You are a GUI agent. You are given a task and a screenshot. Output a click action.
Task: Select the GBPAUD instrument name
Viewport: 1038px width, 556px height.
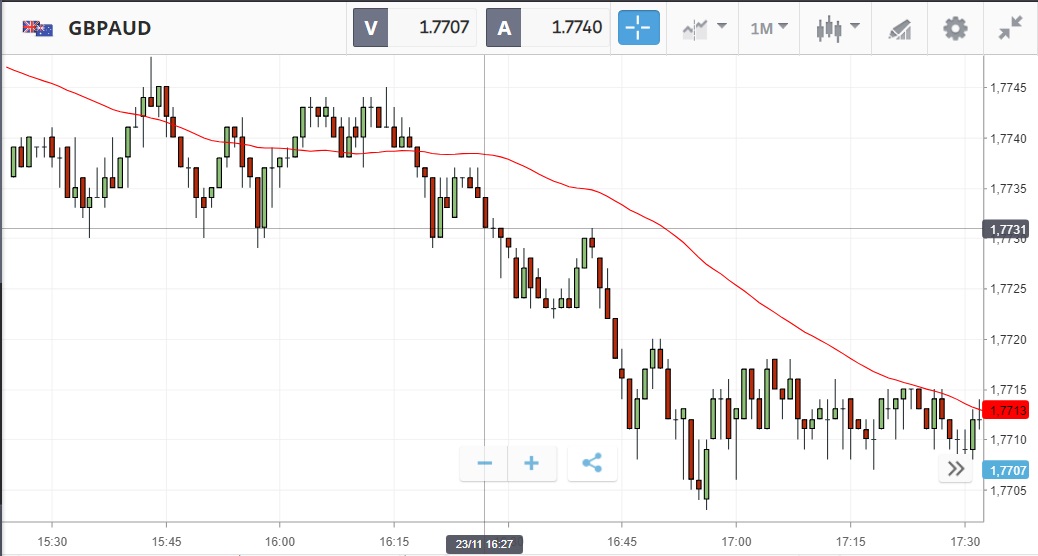110,28
